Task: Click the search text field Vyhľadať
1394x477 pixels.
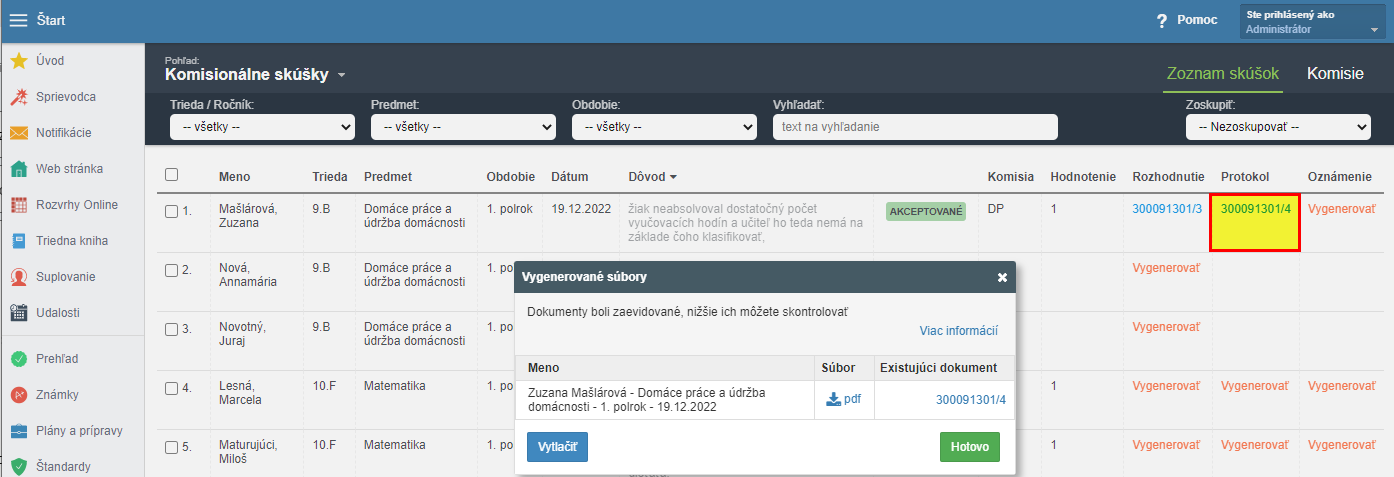Action: (x=915, y=127)
